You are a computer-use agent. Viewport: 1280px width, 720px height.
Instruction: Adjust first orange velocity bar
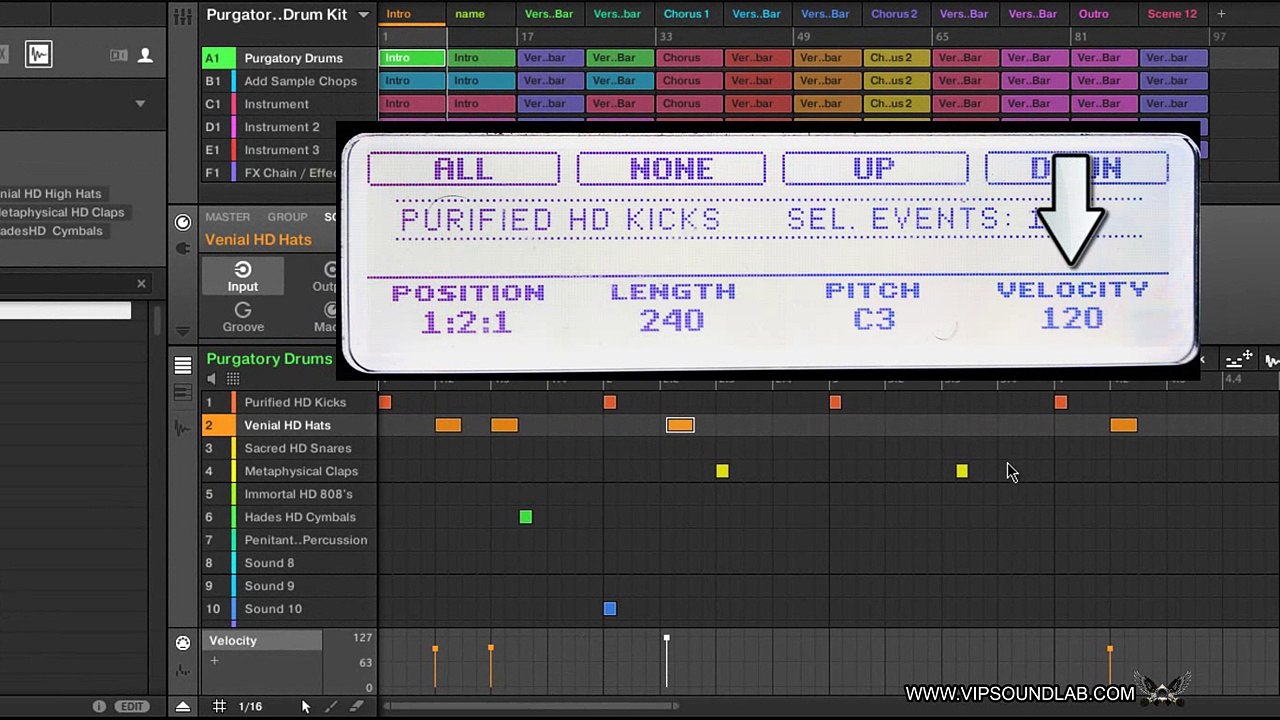pos(435,667)
